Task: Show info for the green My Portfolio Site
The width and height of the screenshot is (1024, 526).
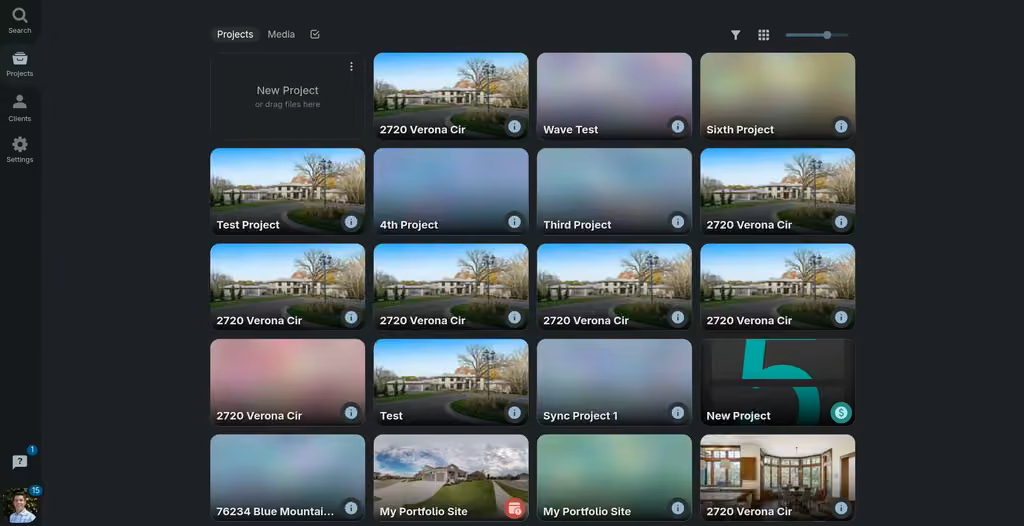Action: [x=678, y=508]
